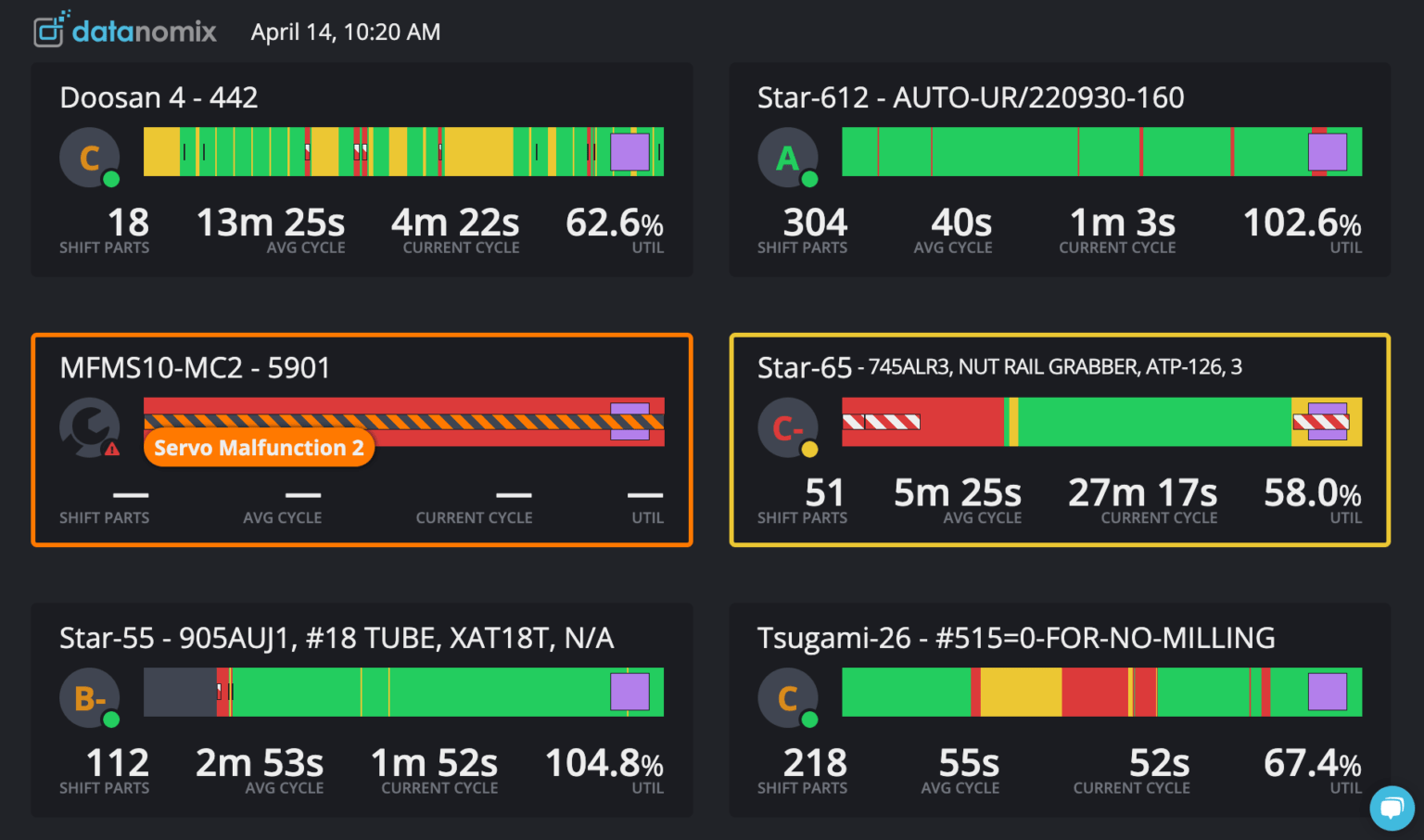Image resolution: width=1424 pixels, height=840 pixels.
Task: Click the C grade badge on Tsugami-26
Action: [787, 697]
